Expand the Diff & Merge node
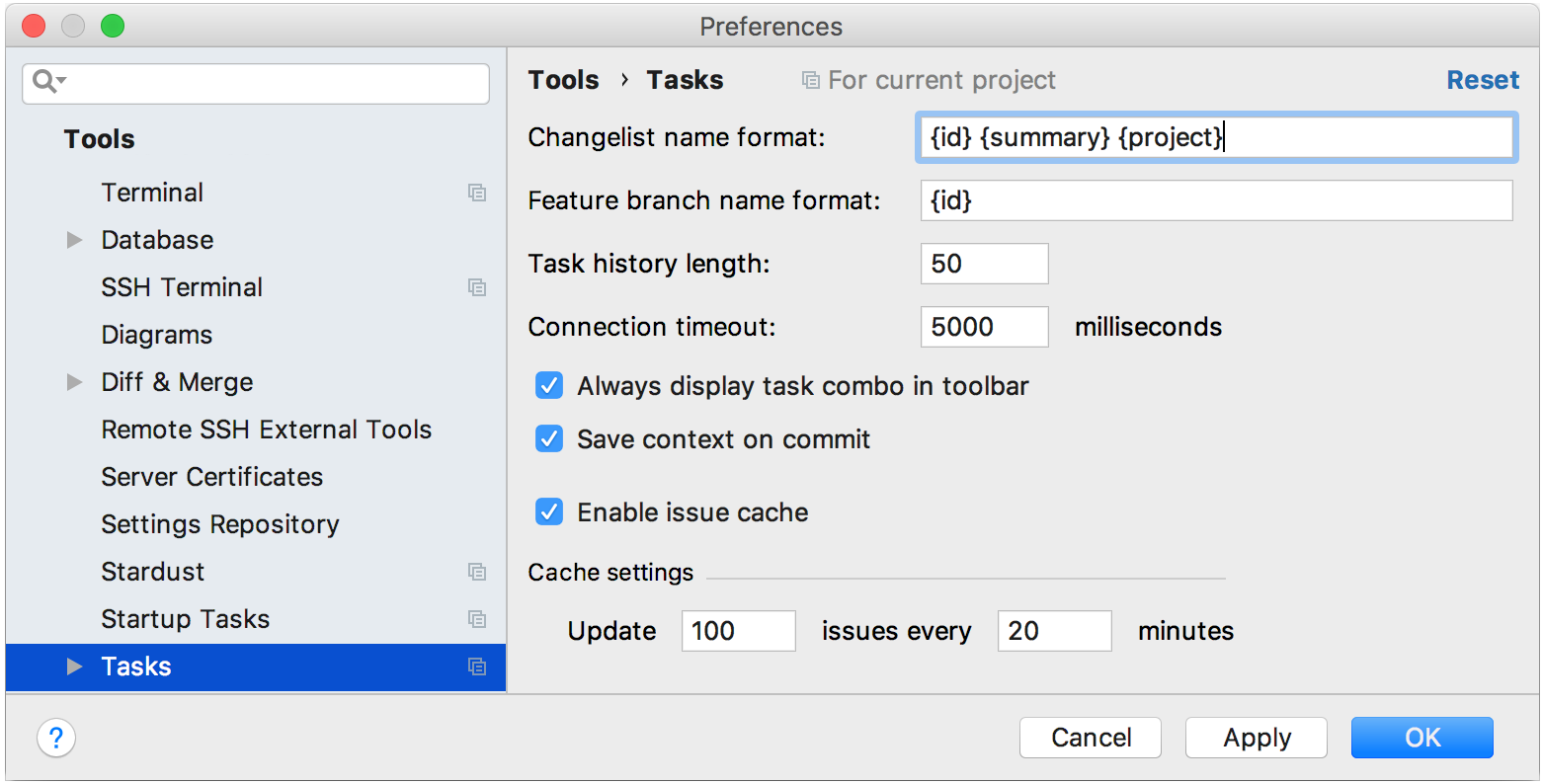Viewport: 1543px width, 784px height. [74, 382]
